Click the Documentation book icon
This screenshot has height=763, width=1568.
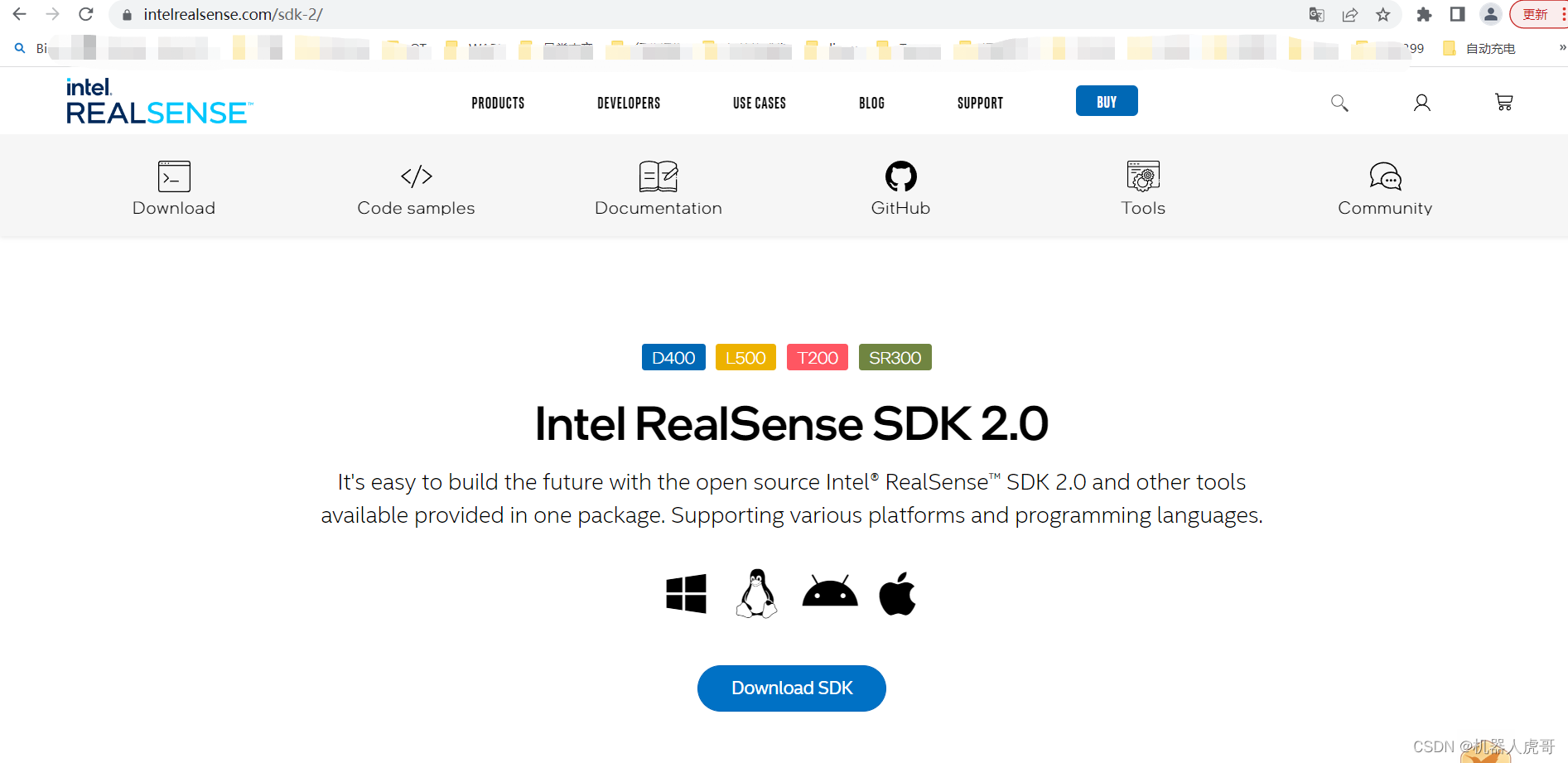pyautogui.click(x=659, y=176)
